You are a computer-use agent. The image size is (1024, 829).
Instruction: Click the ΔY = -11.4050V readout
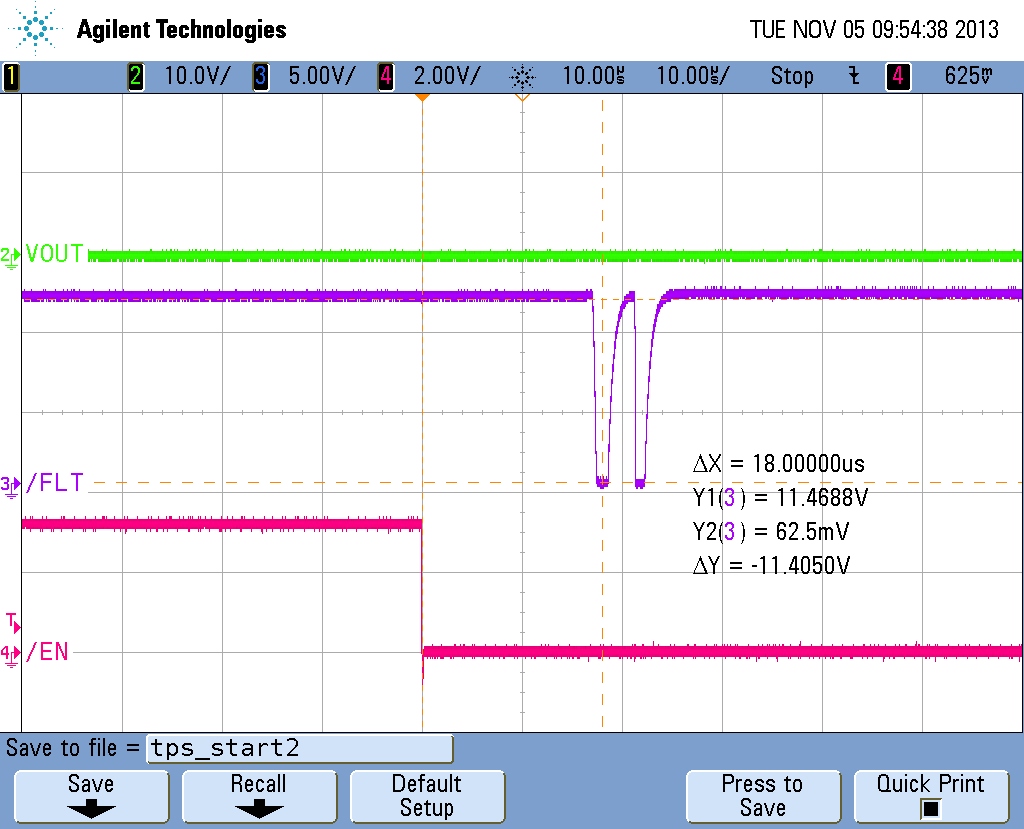click(771, 565)
